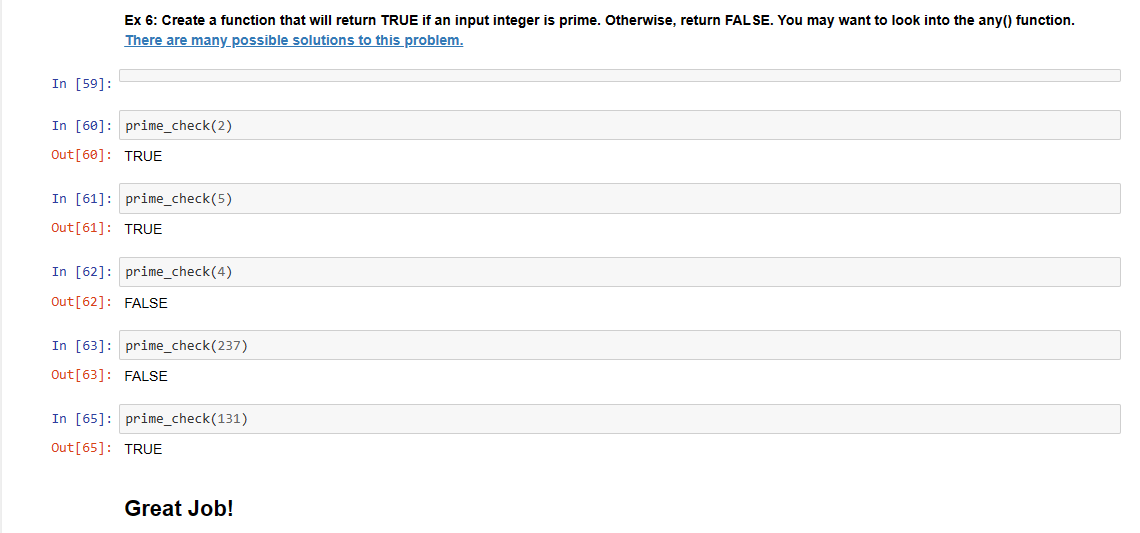Select the prime_check(2) code cell
Screen dimensions: 1140x533
click(619, 125)
